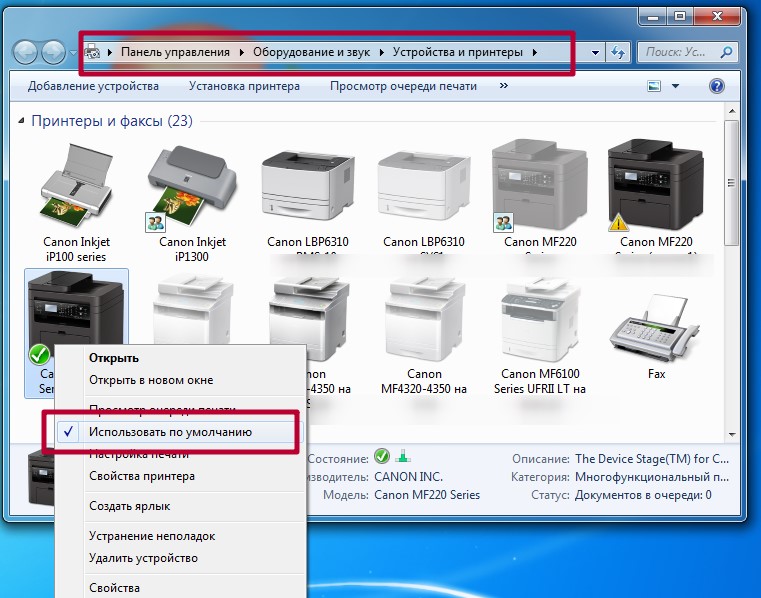Click Документов в очереди: 0 status text
This screenshot has width=761, height=598.
[643, 495]
